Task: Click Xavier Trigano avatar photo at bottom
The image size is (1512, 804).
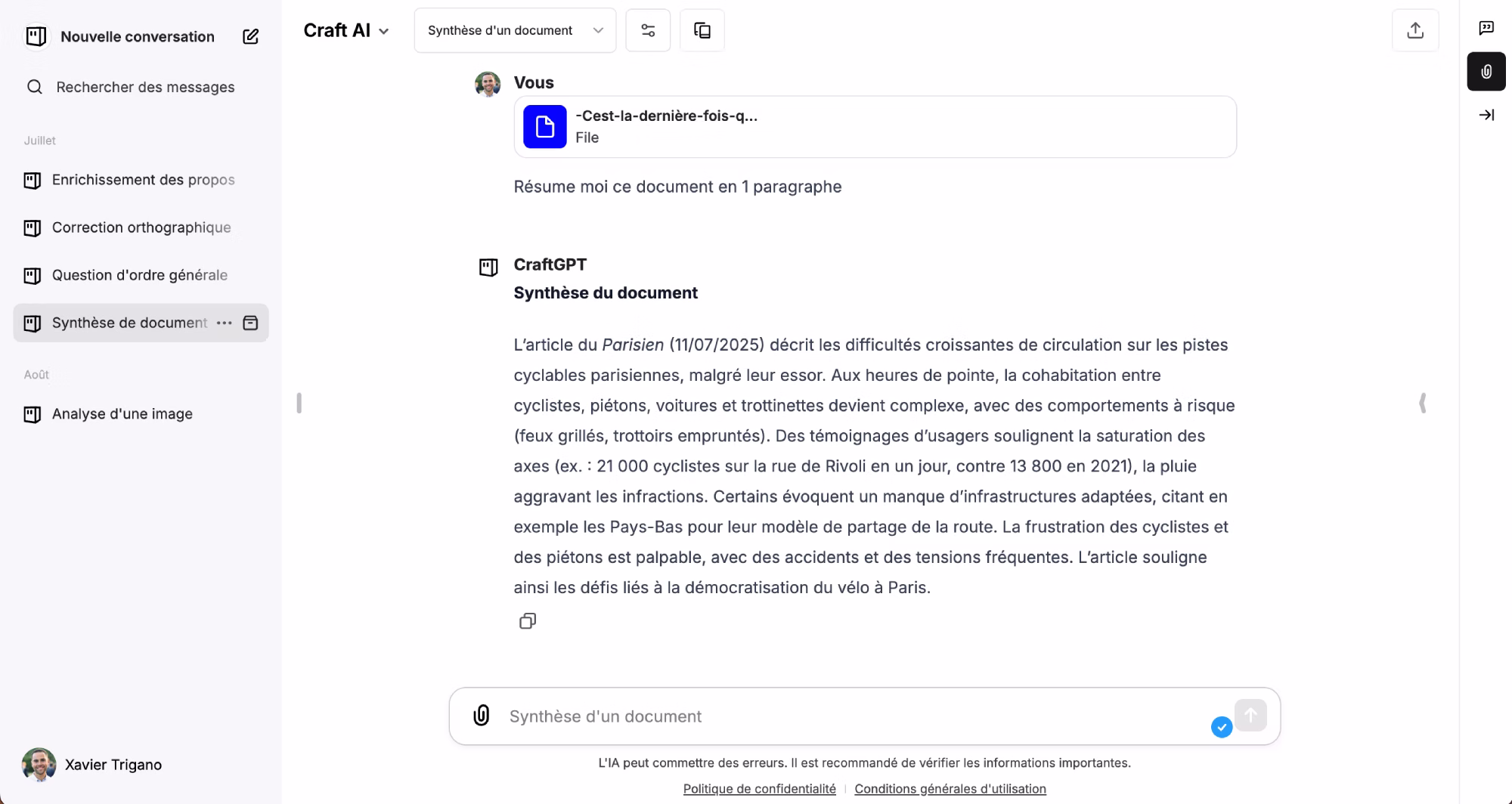Action: click(x=39, y=765)
